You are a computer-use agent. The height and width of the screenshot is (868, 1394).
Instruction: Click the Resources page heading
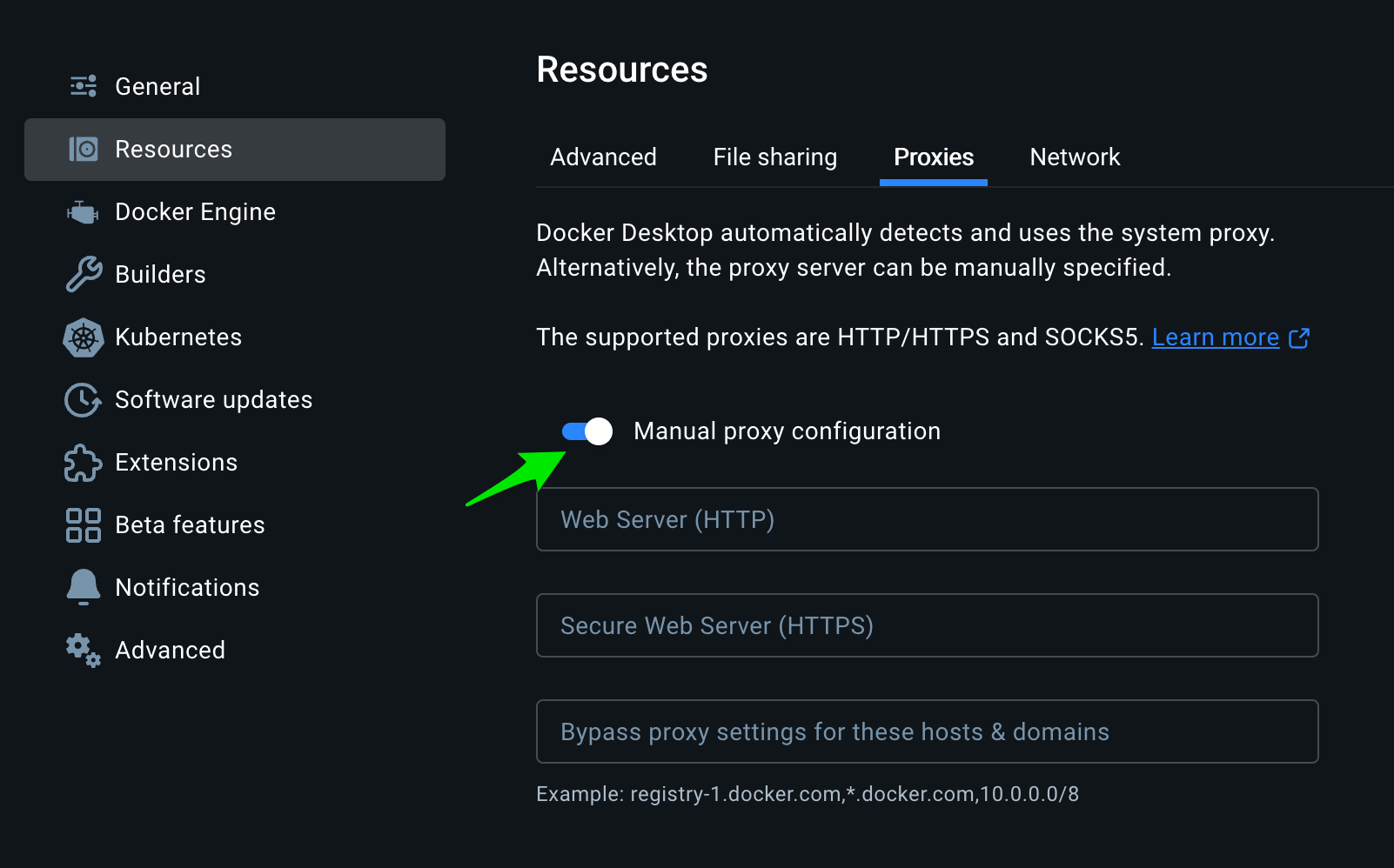tap(622, 70)
